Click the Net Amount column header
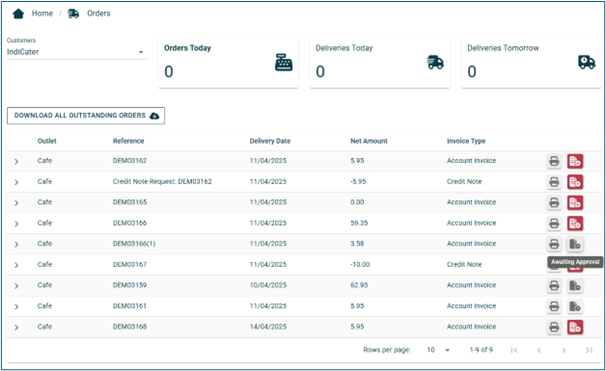Image resolution: width=606 pixels, height=371 pixels. pos(369,141)
